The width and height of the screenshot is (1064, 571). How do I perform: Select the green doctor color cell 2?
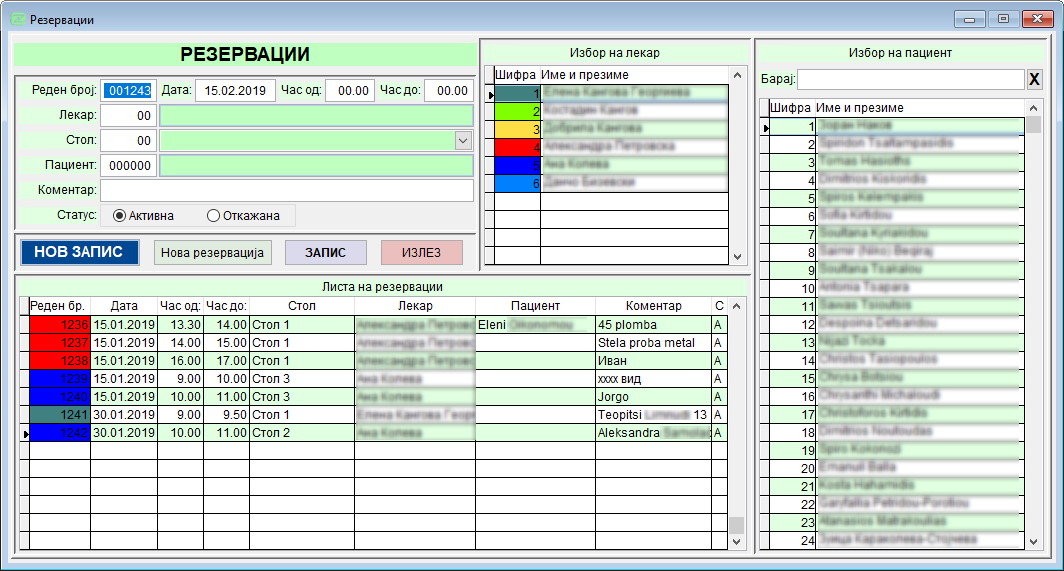518,112
